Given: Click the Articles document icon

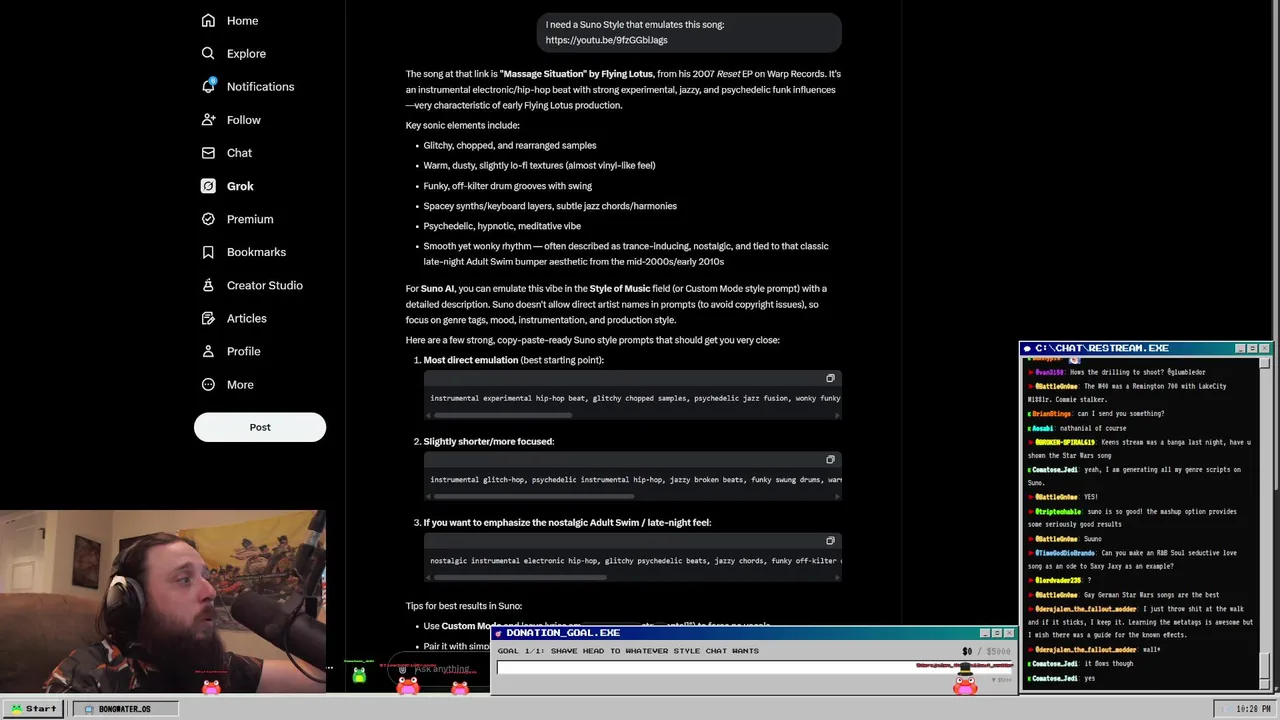Looking at the screenshot, I should pyautogui.click(x=208, y=317).
